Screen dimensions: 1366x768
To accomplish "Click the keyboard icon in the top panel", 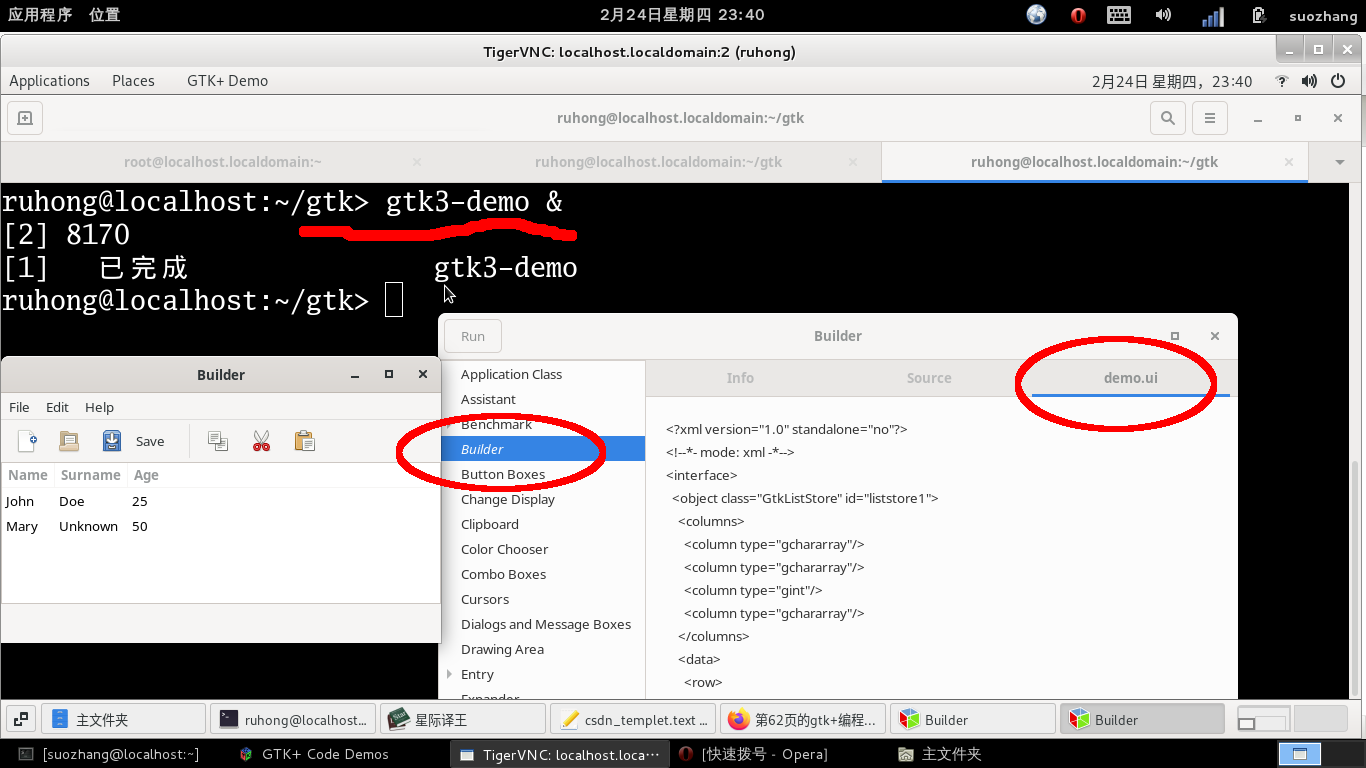I will (x=1119, y=15).
